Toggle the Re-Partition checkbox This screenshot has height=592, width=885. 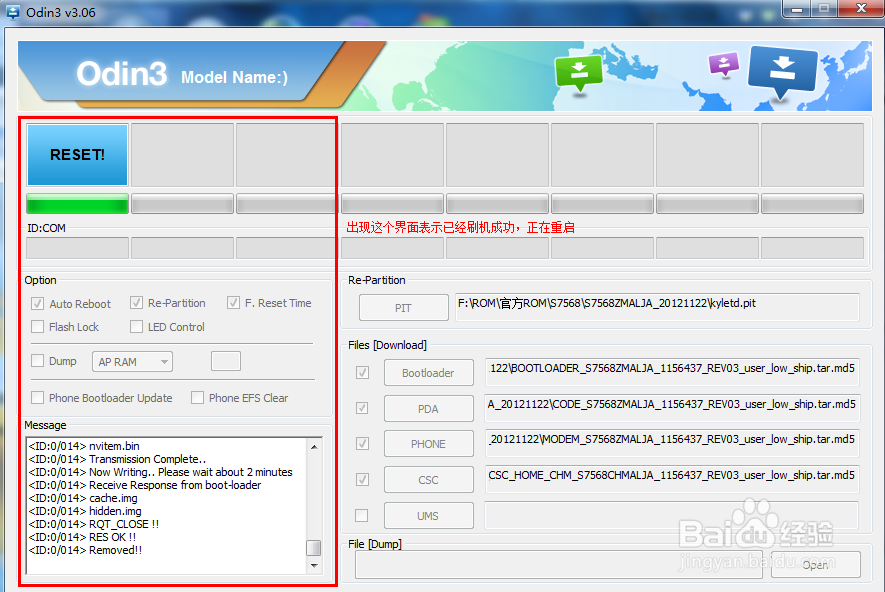tap(136, 303)
